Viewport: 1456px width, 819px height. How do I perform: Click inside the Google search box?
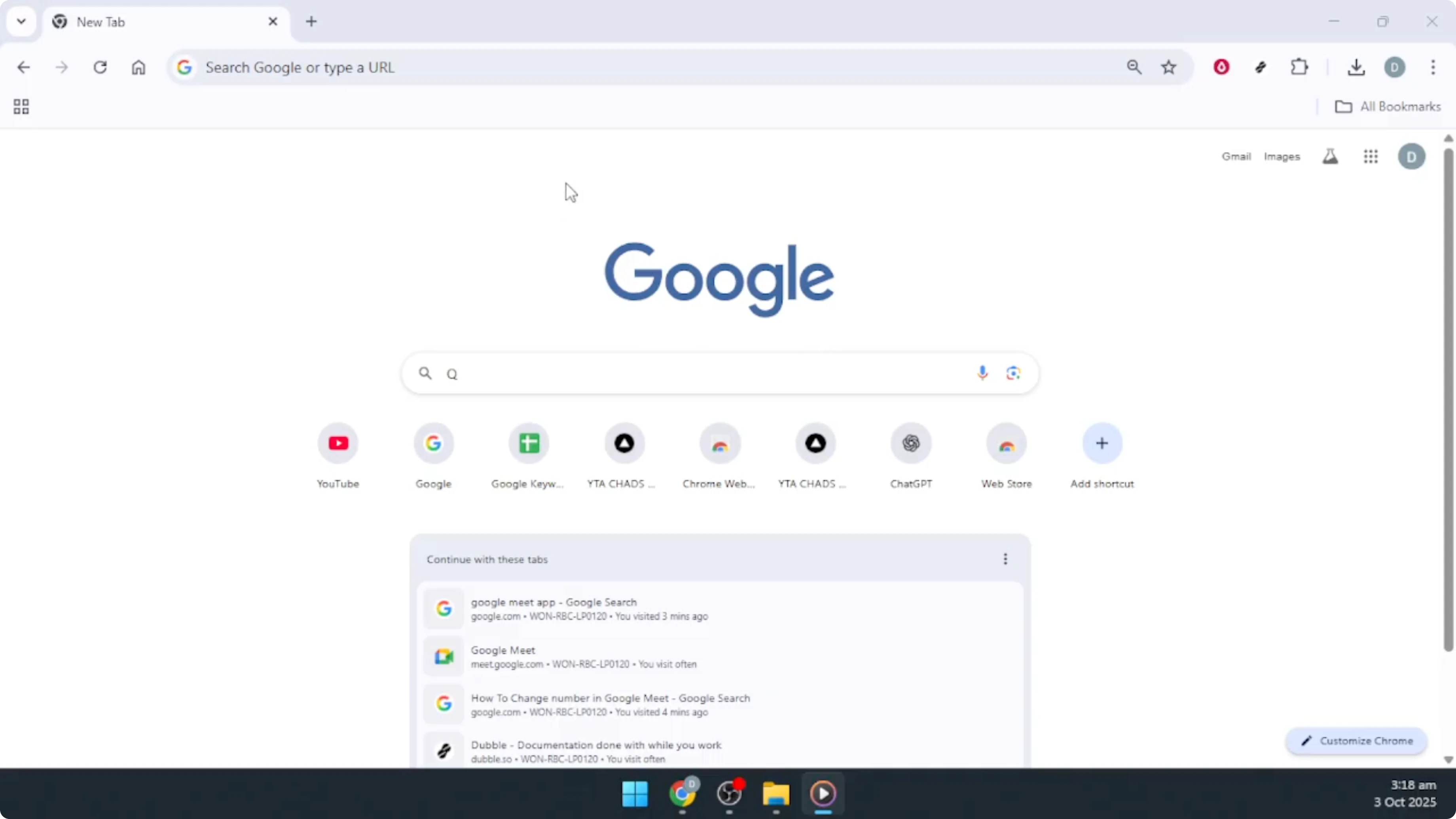coord(678,373)
